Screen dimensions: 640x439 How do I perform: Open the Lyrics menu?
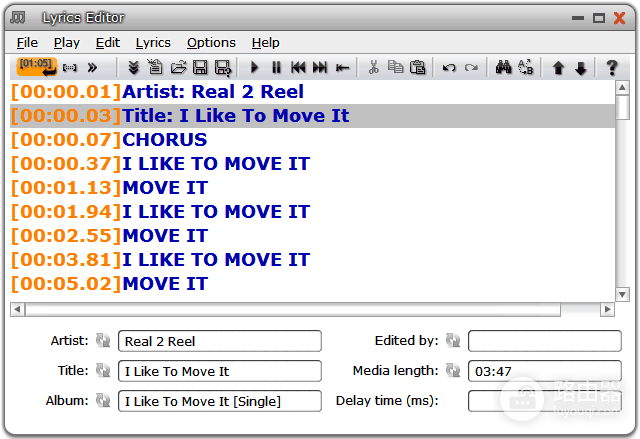tap(153, 42)
